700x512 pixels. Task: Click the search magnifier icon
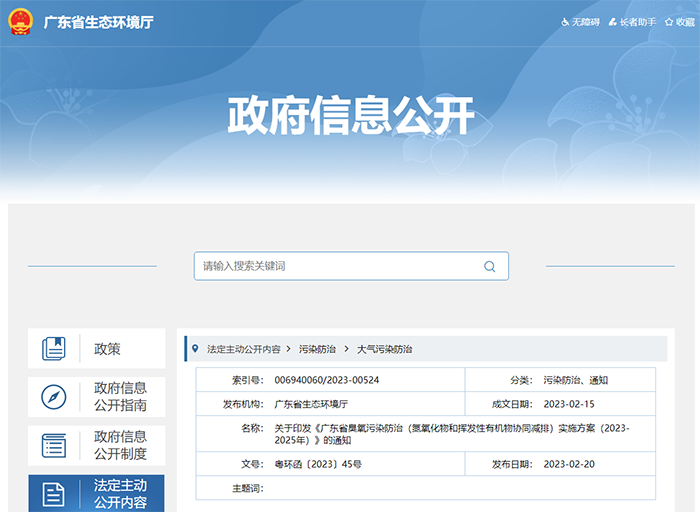489,266
